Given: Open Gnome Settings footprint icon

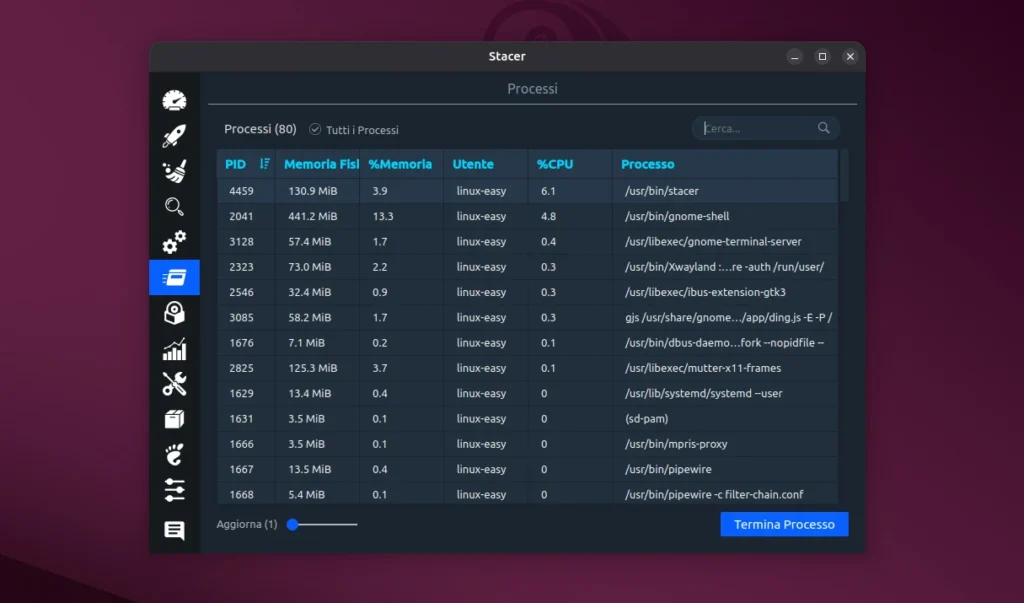Looking at the screenshot, I should point(174,455).
